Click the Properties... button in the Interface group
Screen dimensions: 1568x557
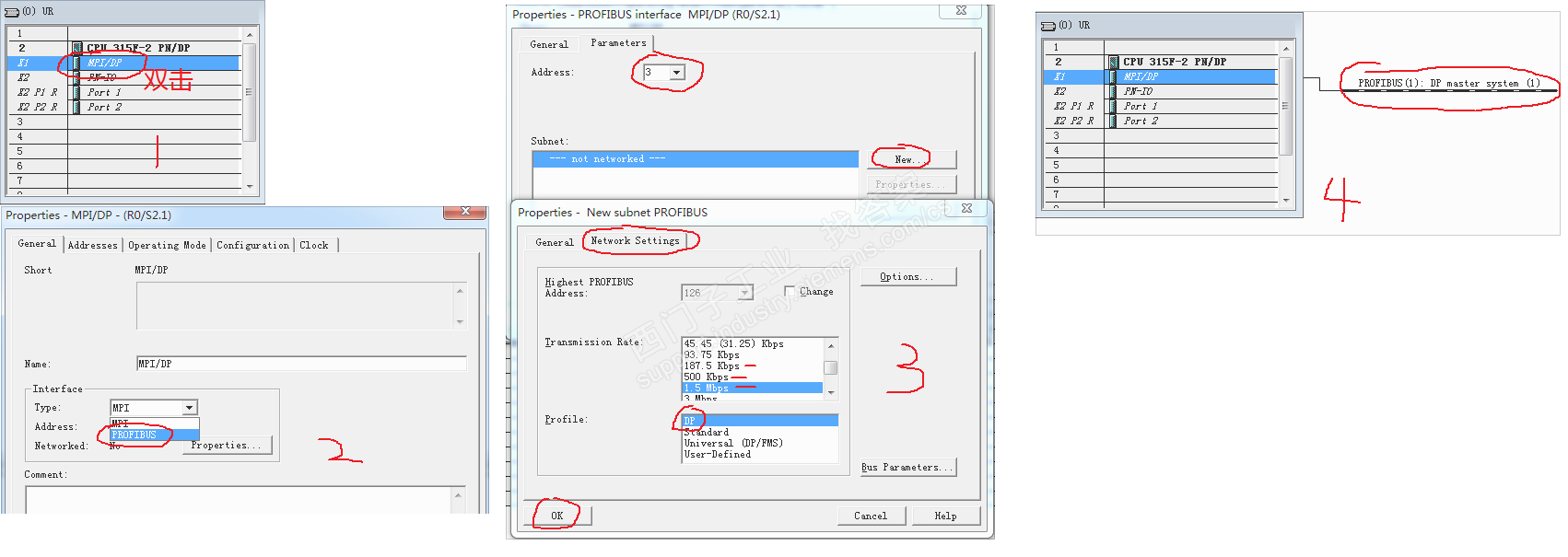tap(226, 446)
